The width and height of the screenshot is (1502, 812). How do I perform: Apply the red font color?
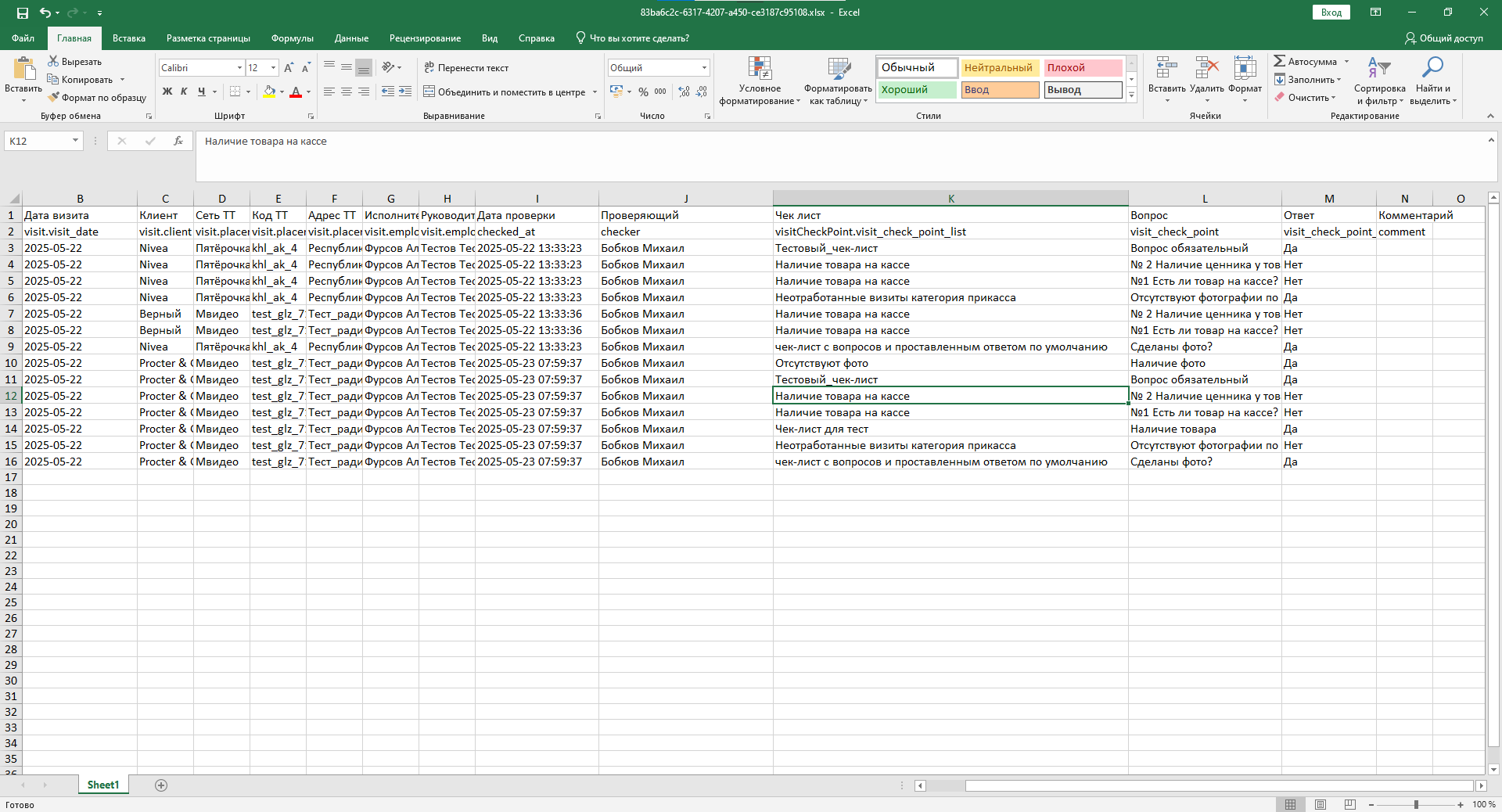pyautogui.click(x=296, y=92)
